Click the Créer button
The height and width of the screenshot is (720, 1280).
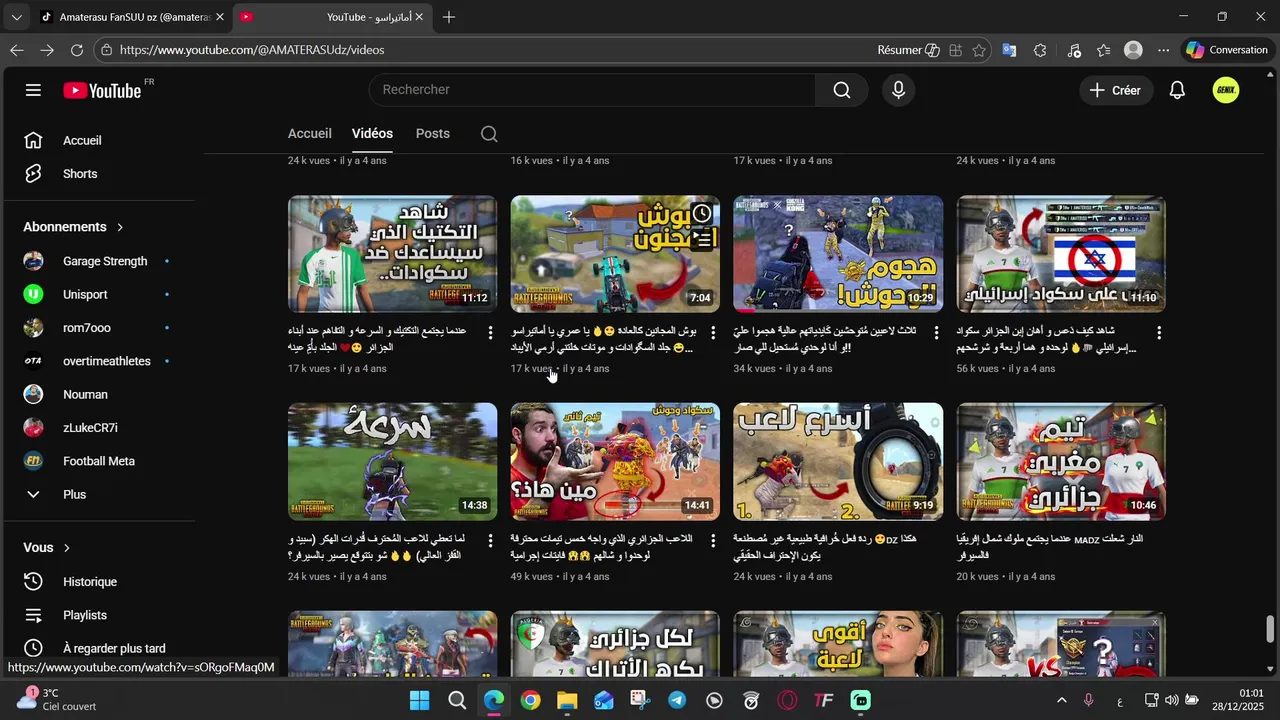1114,90
